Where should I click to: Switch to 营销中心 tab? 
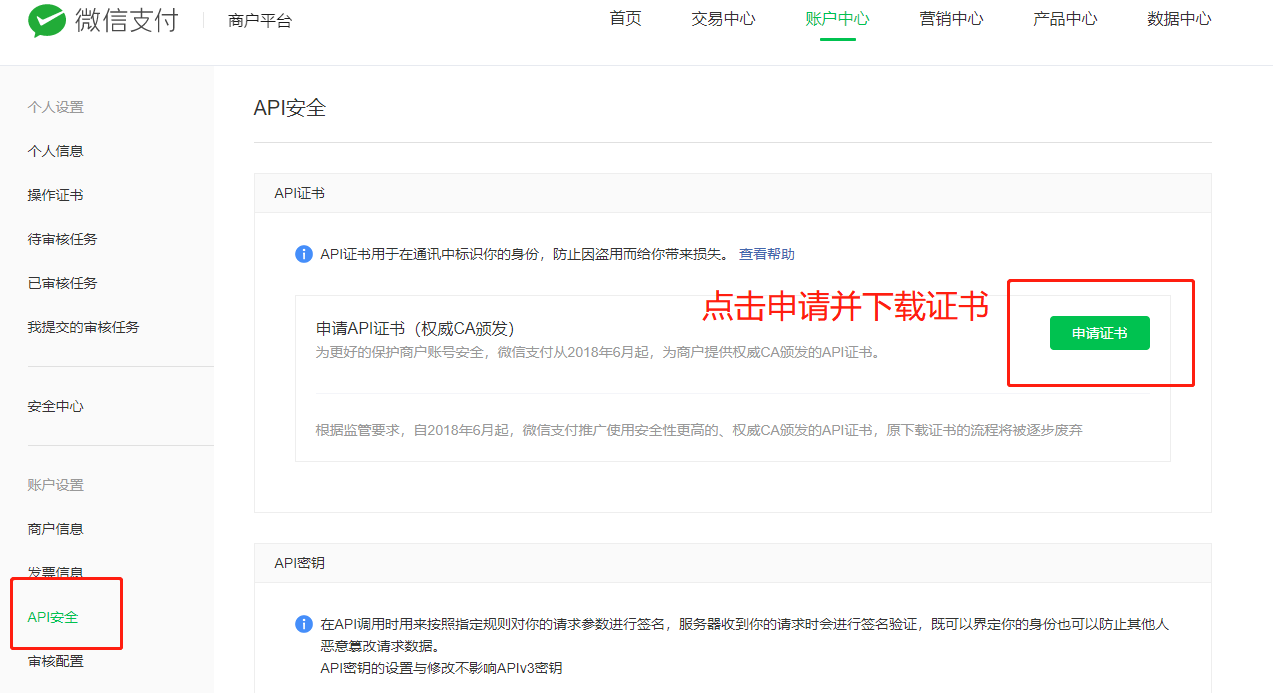[951, 19]
